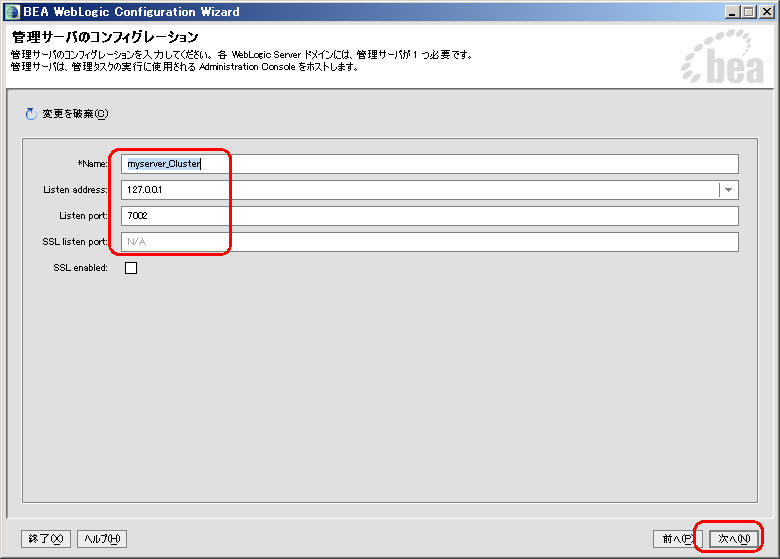Focus the Name field containing myserver_Cluster
This screenshot has height=559, width=780.
430,164
